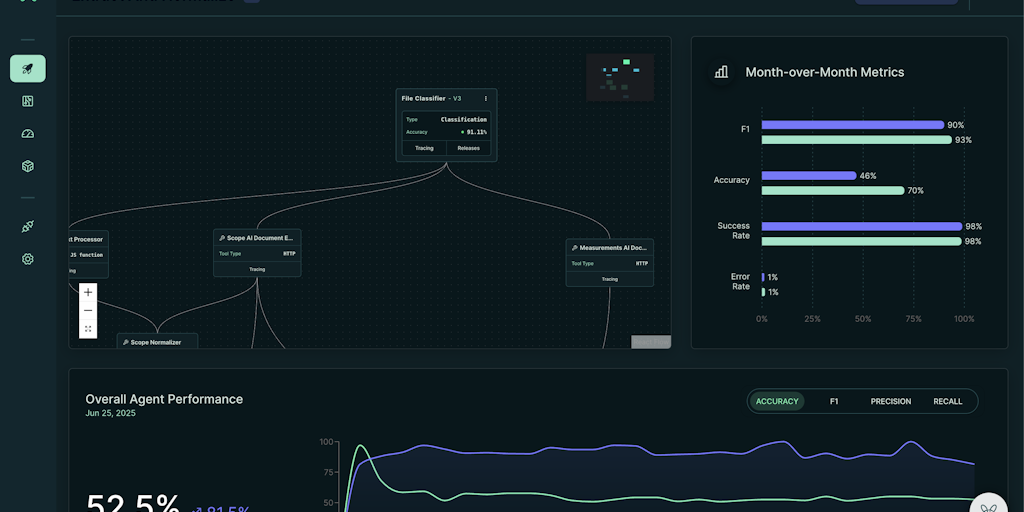Click Tracing on Scope AI Document node
This screenshot has width=1024, height=512.
coord(257,269)
